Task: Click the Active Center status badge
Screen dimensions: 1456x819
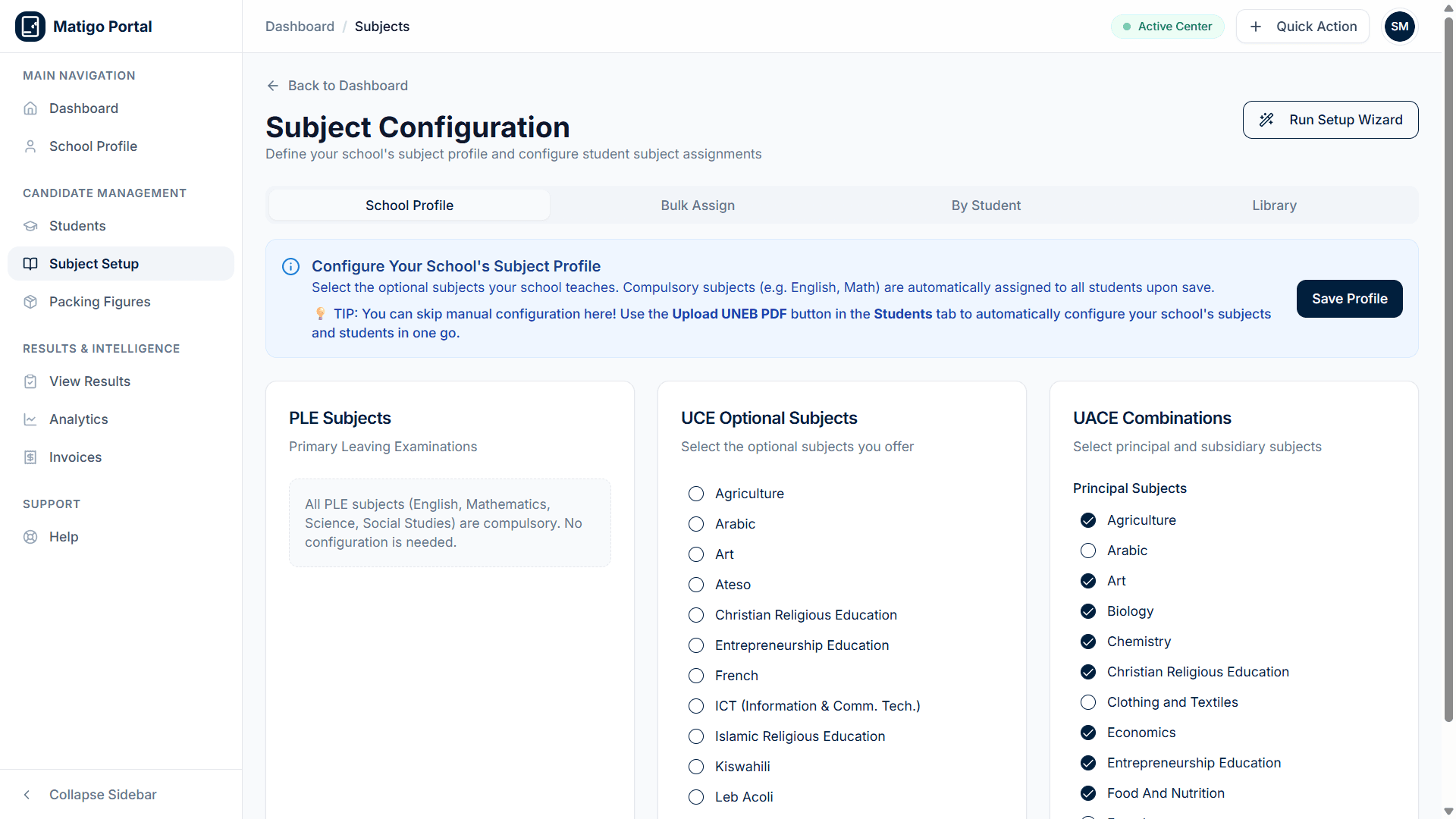Action: point(1168,27)
